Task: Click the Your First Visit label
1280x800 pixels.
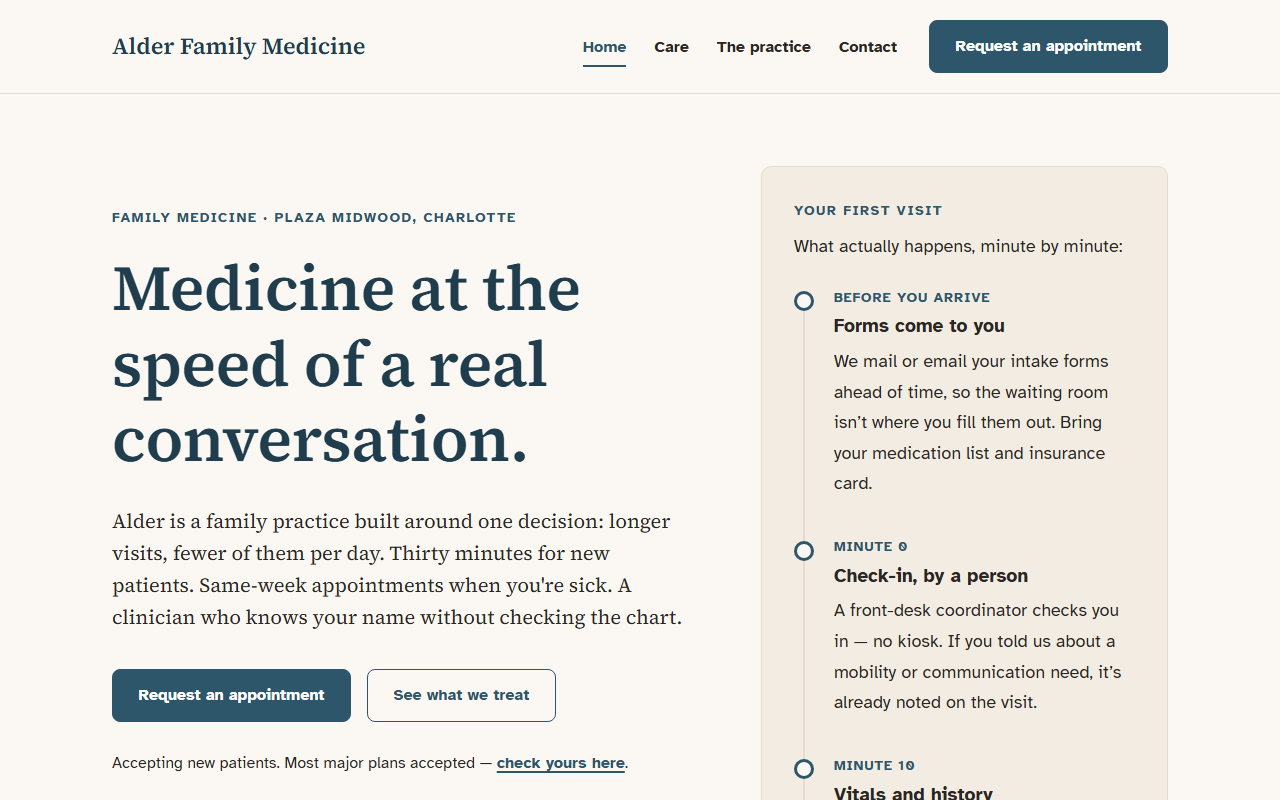Action: click(x=868, y=211)
